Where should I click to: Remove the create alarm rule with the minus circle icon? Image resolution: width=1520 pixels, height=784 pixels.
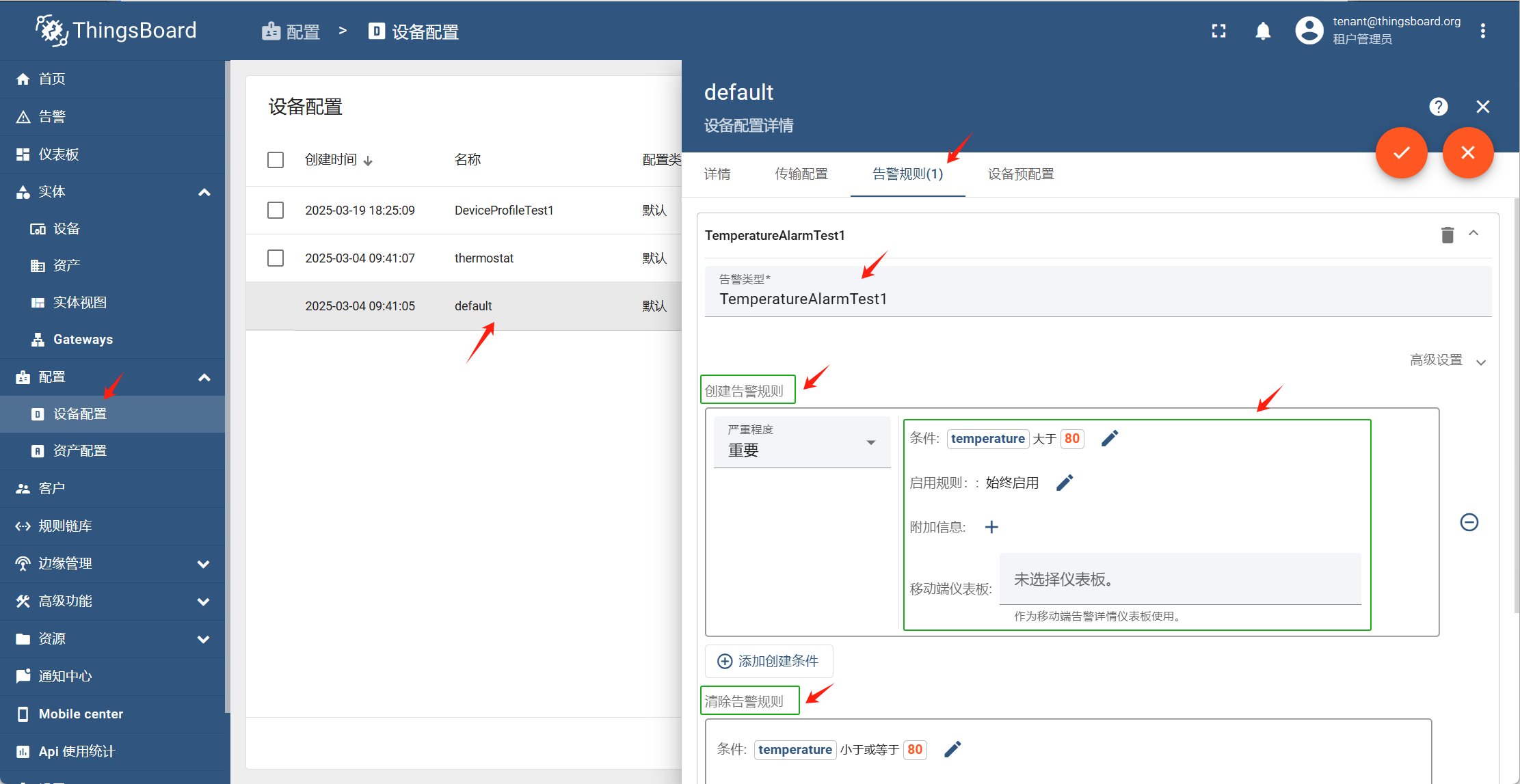(x=1469, y=522)
